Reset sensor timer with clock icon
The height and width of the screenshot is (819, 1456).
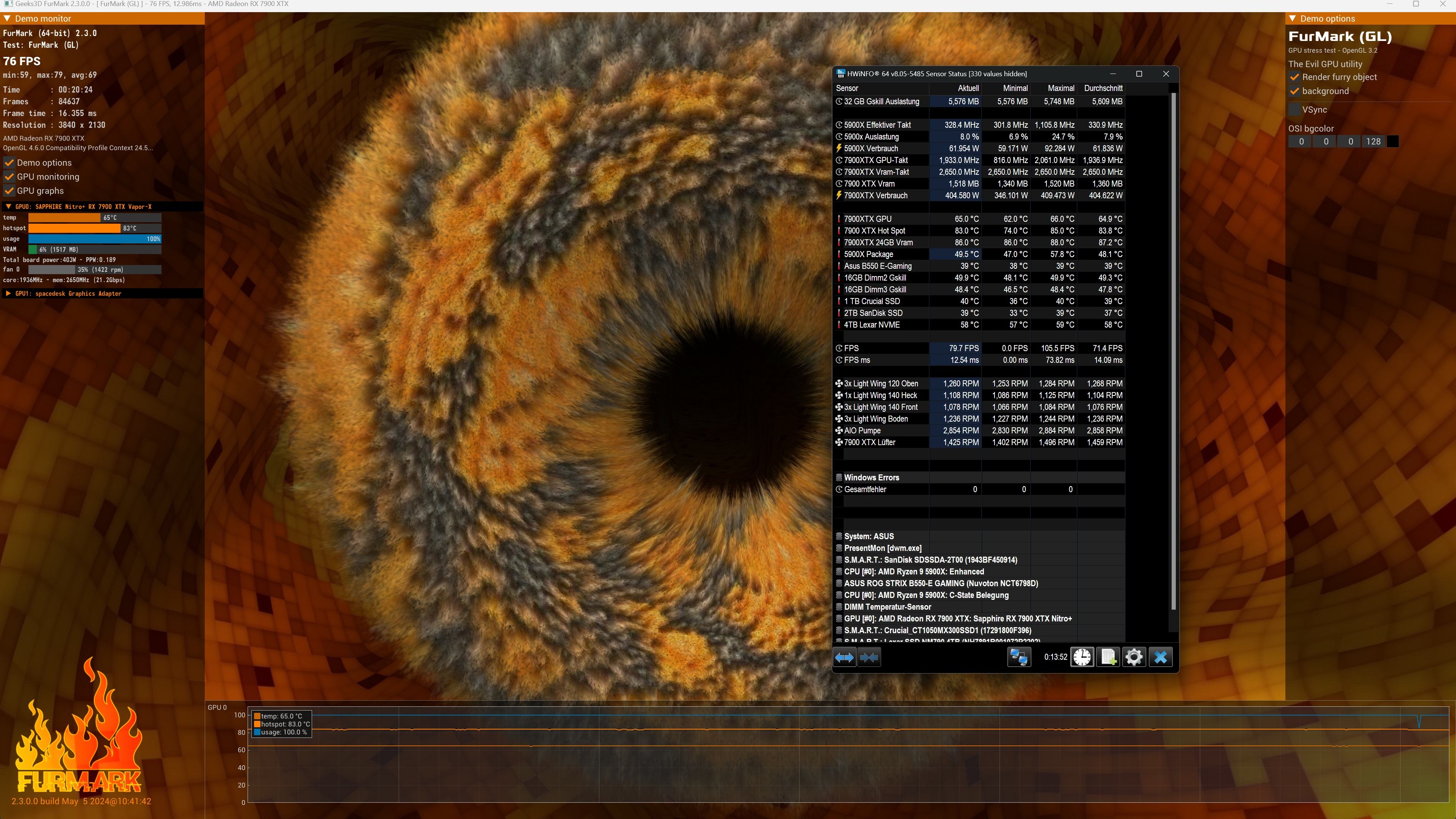pos(1082,657)
